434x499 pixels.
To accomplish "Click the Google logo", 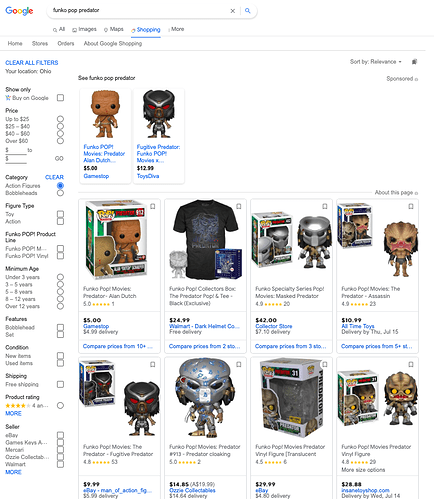I will coord(19,11).
